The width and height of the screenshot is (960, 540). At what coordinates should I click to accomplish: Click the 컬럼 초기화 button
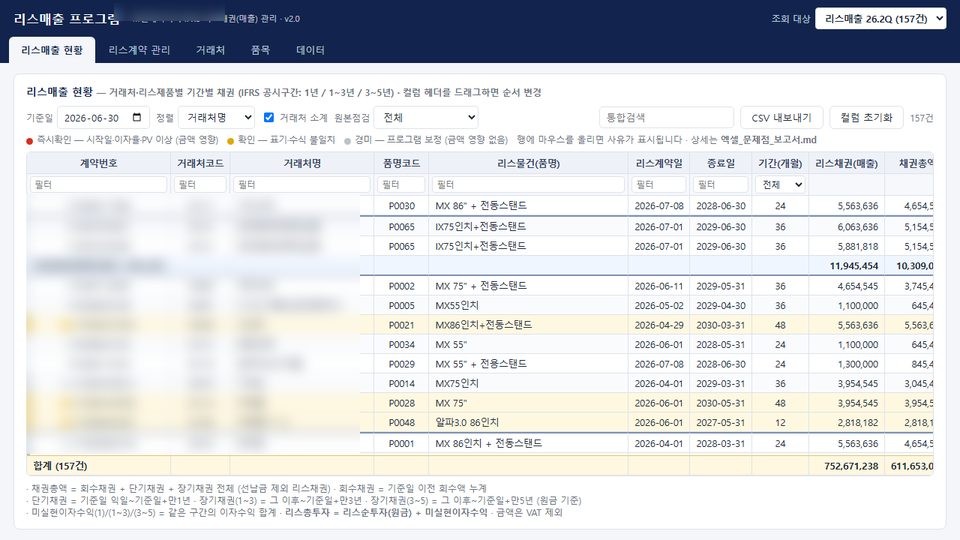pos(866,118)
